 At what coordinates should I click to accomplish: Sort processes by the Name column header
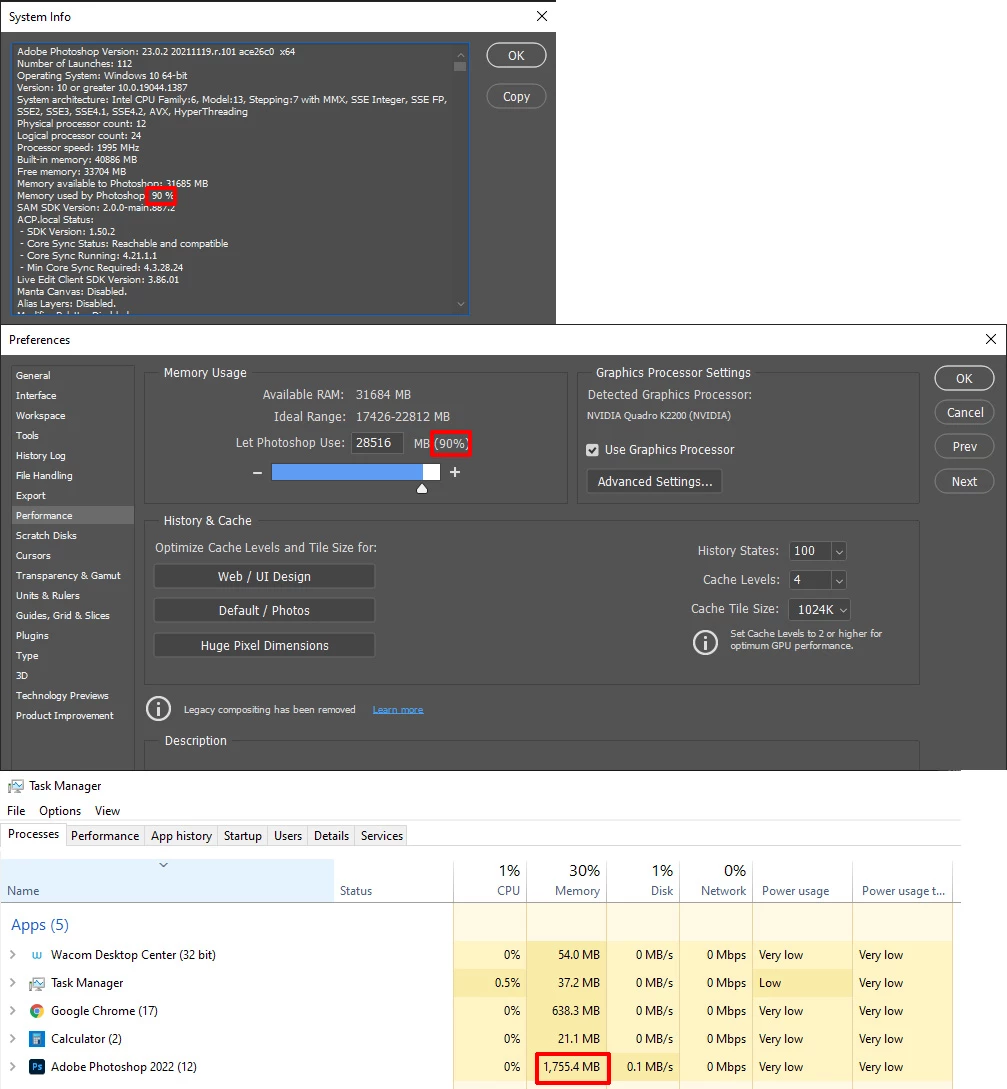(x=167, y=881)
